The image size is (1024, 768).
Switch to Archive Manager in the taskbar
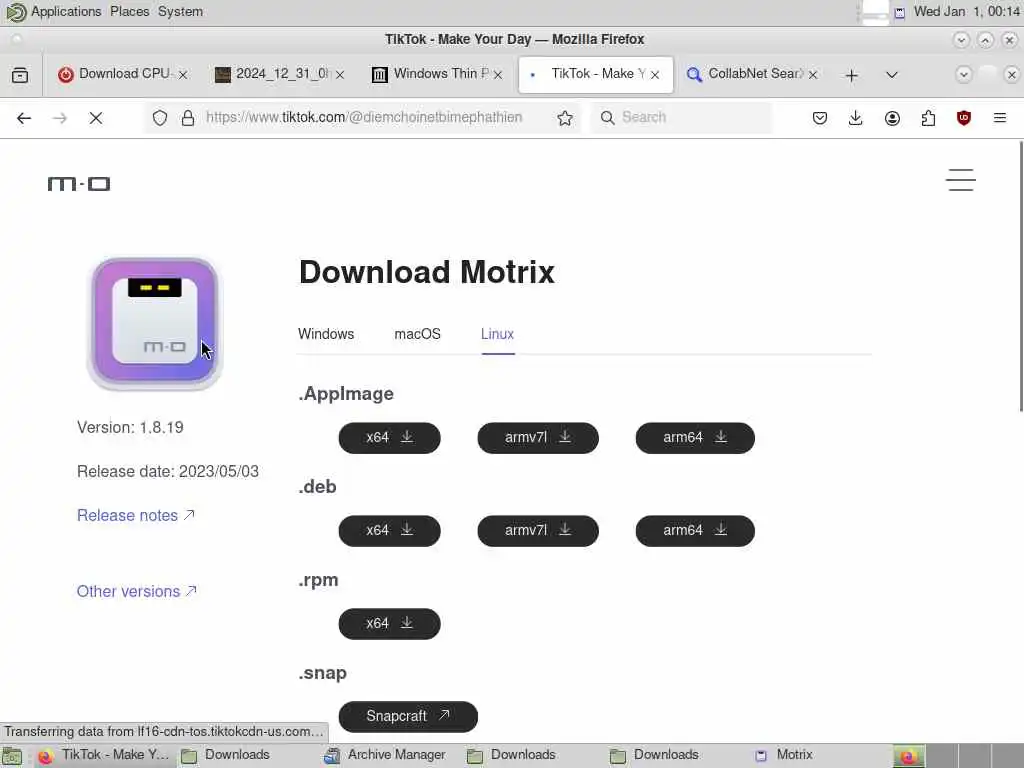[x=386, y=756]
